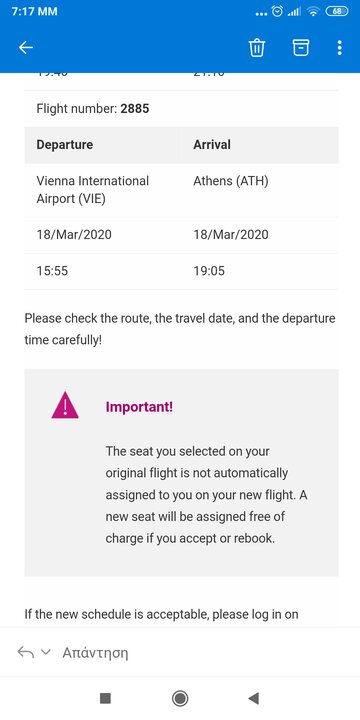Tap the Android home circle button
Image resolution: width=360 pixels, height=720 pixels.
click(180, 698)
